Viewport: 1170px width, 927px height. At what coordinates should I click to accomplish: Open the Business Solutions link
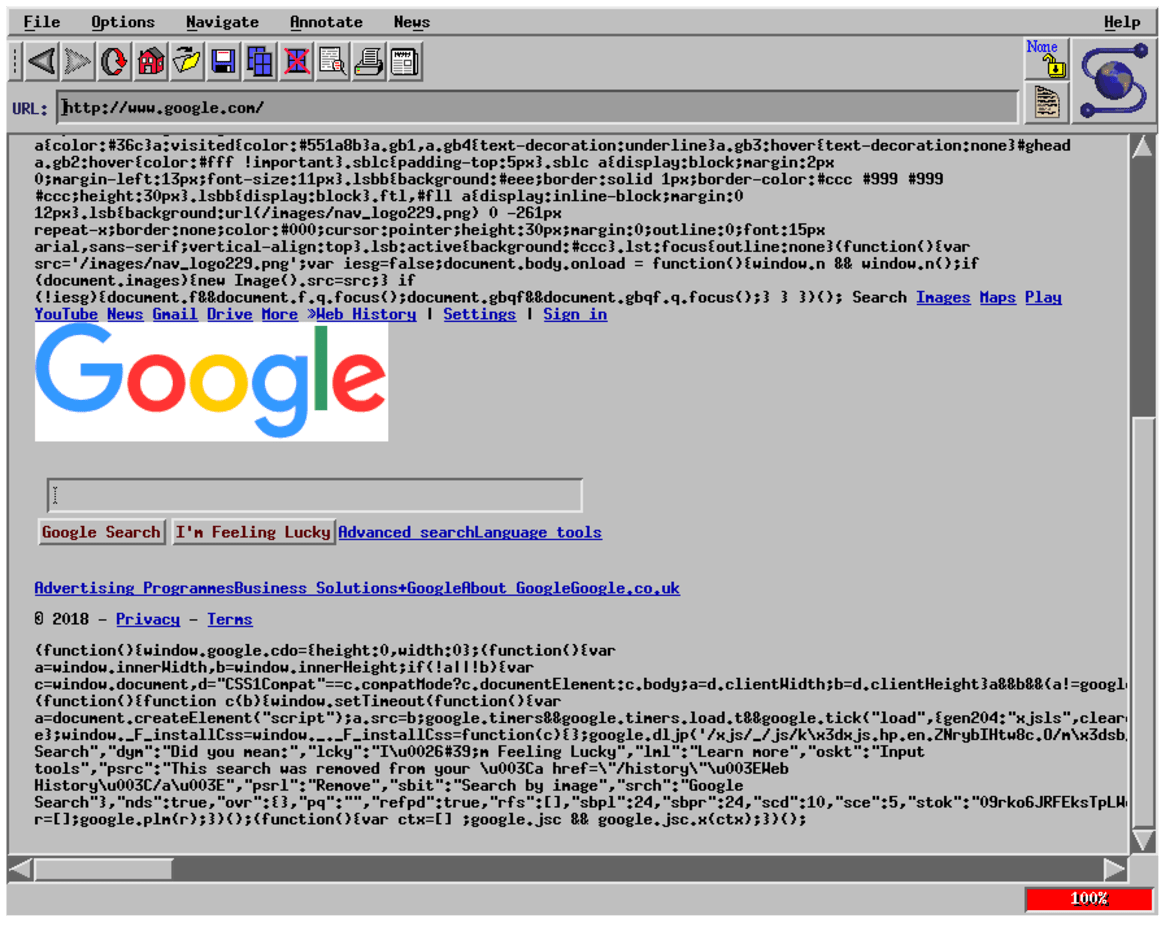coord(316,588)
